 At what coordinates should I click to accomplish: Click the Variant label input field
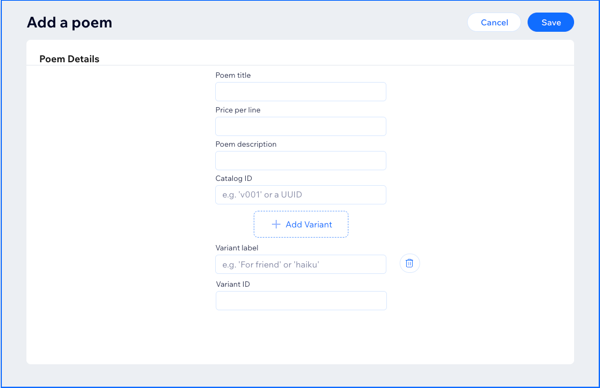point(301,264)
